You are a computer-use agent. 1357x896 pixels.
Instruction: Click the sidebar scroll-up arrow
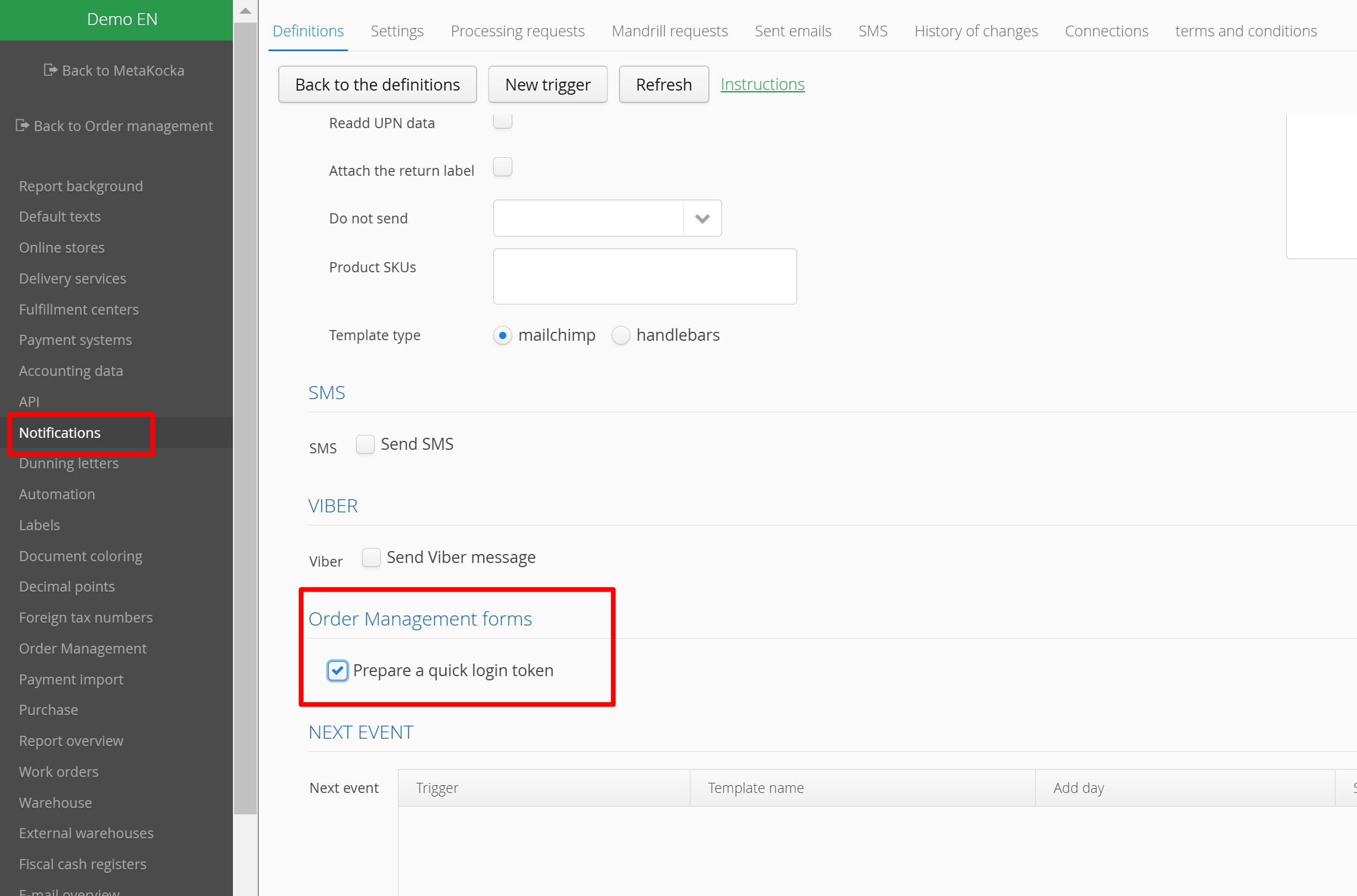click(245, 11)
